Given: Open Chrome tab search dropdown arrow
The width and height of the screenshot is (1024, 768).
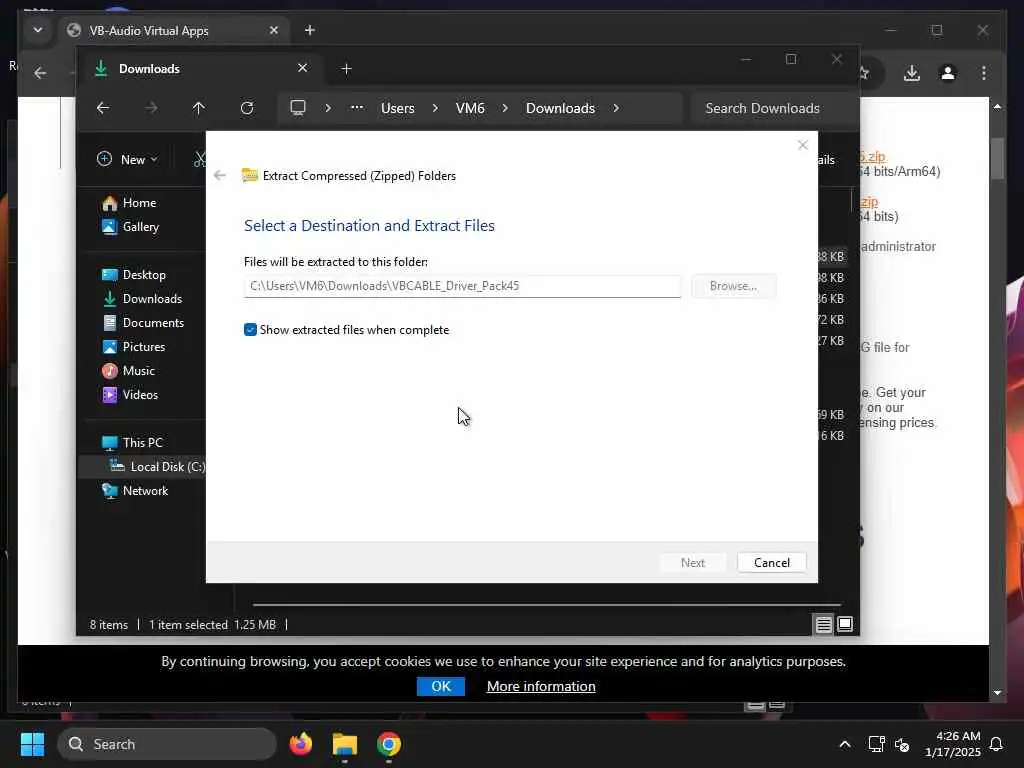Looking at the screenshot, I should point(38,30).
